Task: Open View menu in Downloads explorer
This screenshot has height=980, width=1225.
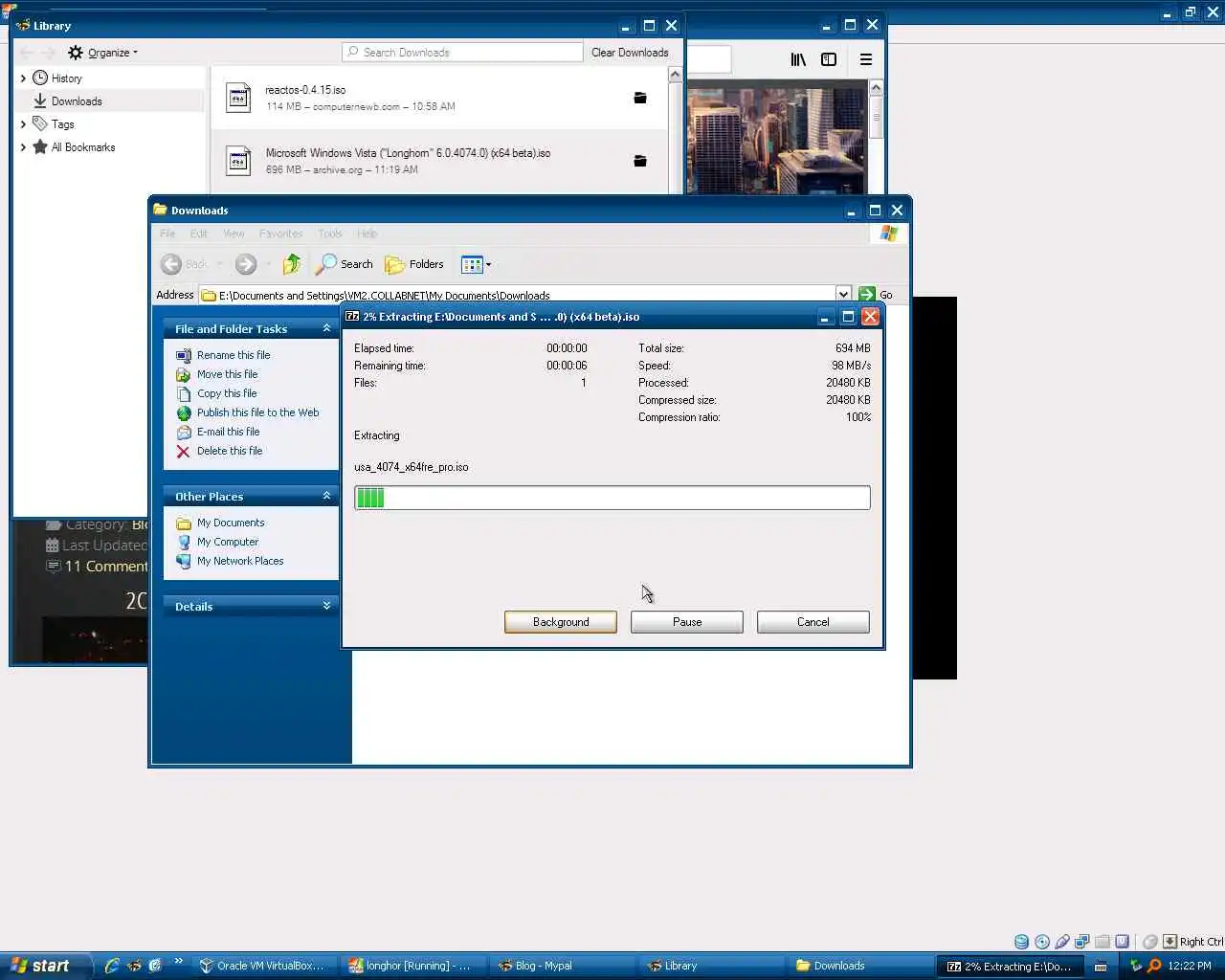Action: 234,234
